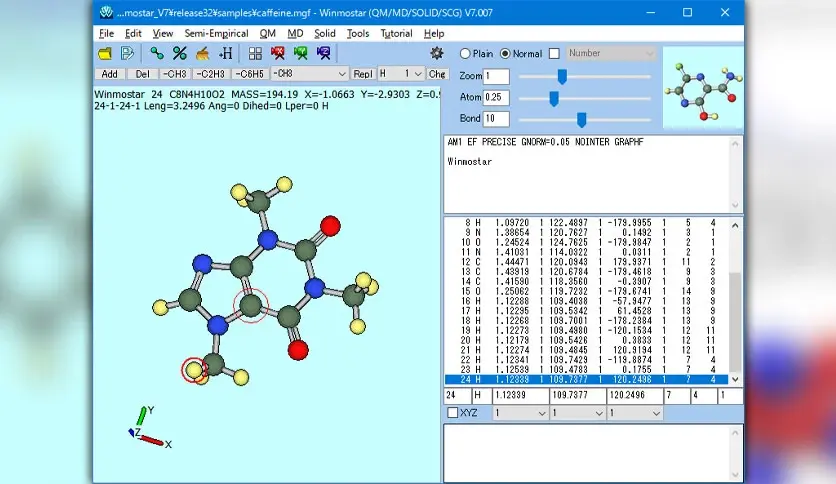Choose the Plain display radio button
The width and height of the screenshot is (836, 484).
pos(465,54)
